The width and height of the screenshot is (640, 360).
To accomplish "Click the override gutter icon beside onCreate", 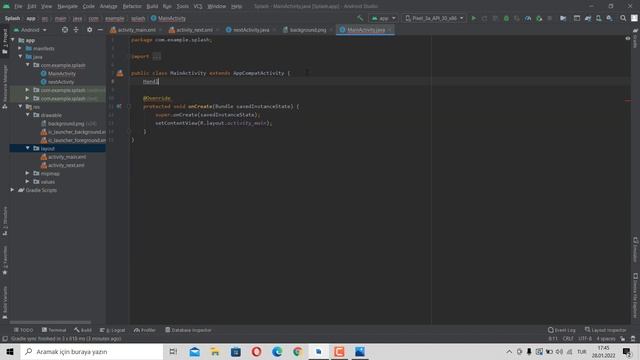I will click(119, 106).
